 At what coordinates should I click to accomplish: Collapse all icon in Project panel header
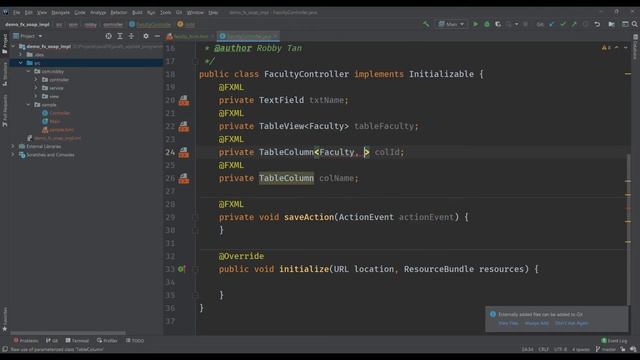click(131, 36)
